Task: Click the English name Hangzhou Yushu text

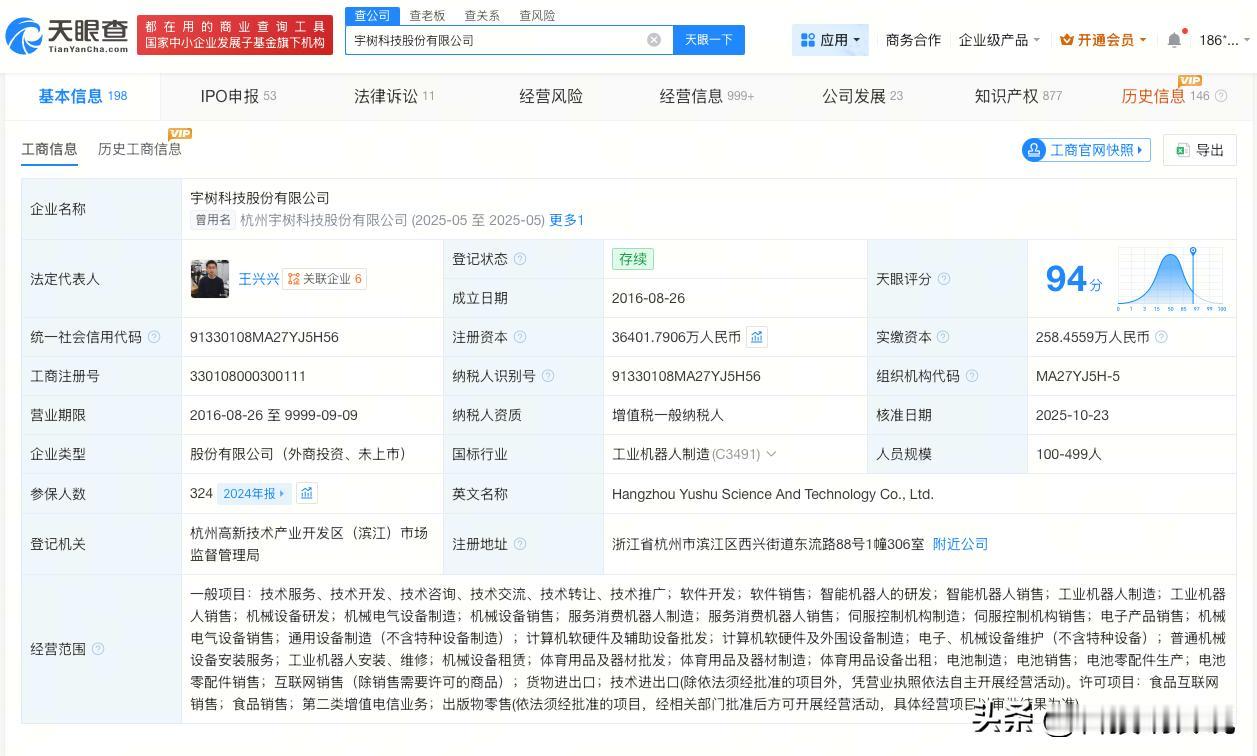Action: (x=773, y=494)
